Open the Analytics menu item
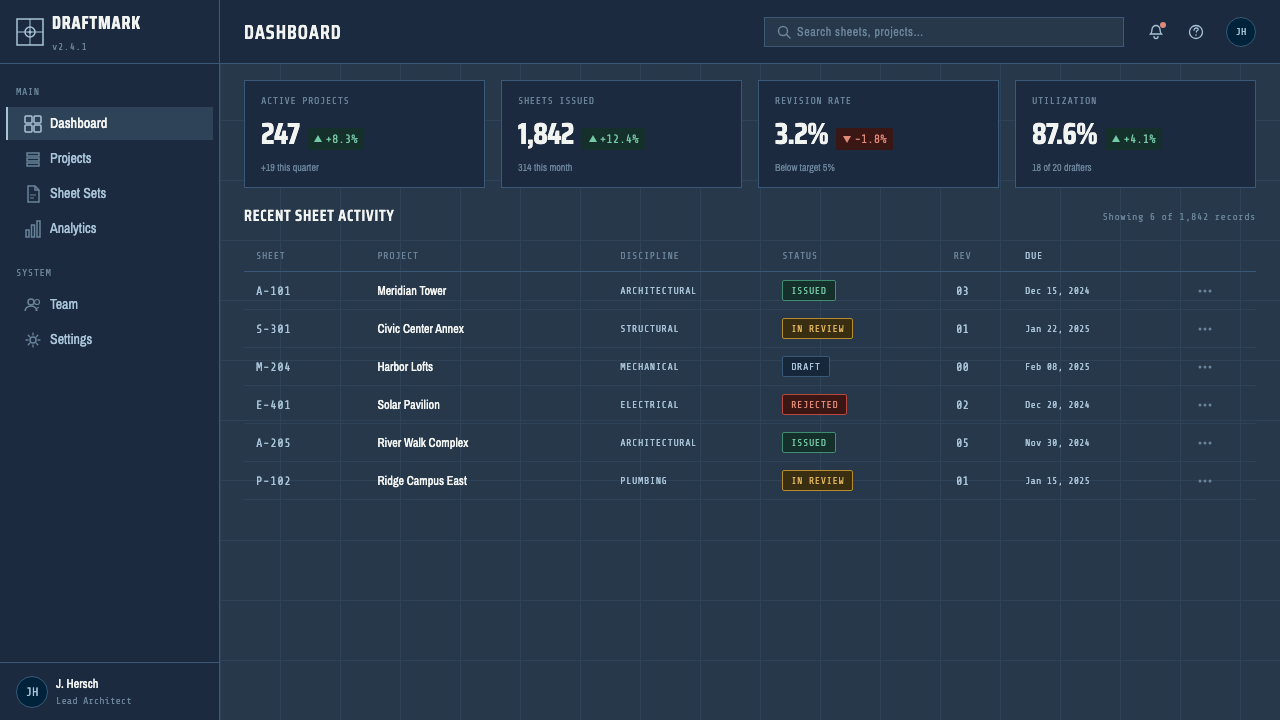 point(110,229)
